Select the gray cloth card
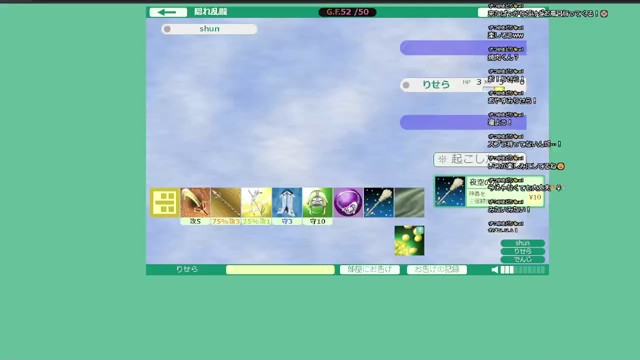The height and width of the screenshot is (360, 640). coord(409,202)
